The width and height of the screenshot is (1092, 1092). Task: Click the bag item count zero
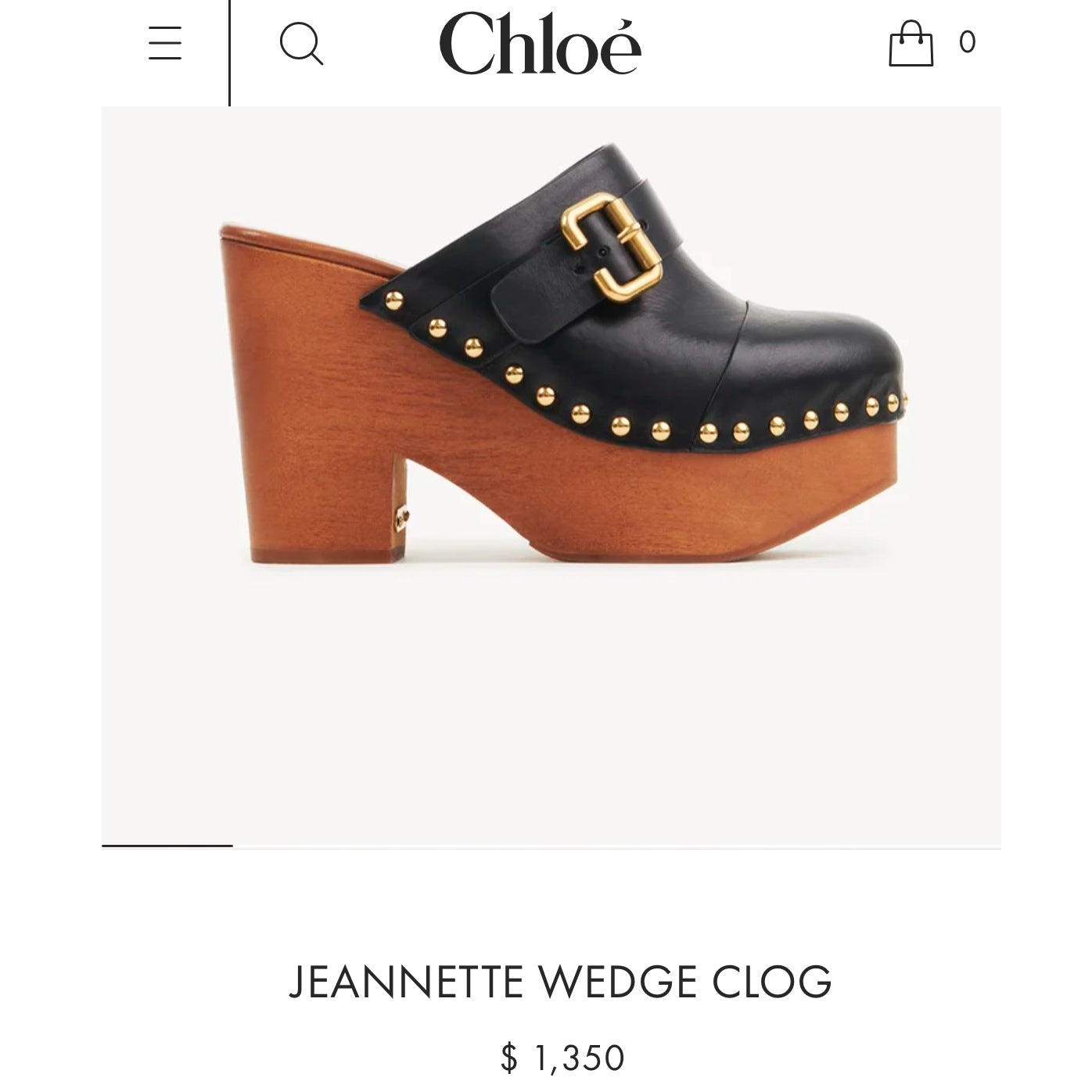(x=968, y=41)
